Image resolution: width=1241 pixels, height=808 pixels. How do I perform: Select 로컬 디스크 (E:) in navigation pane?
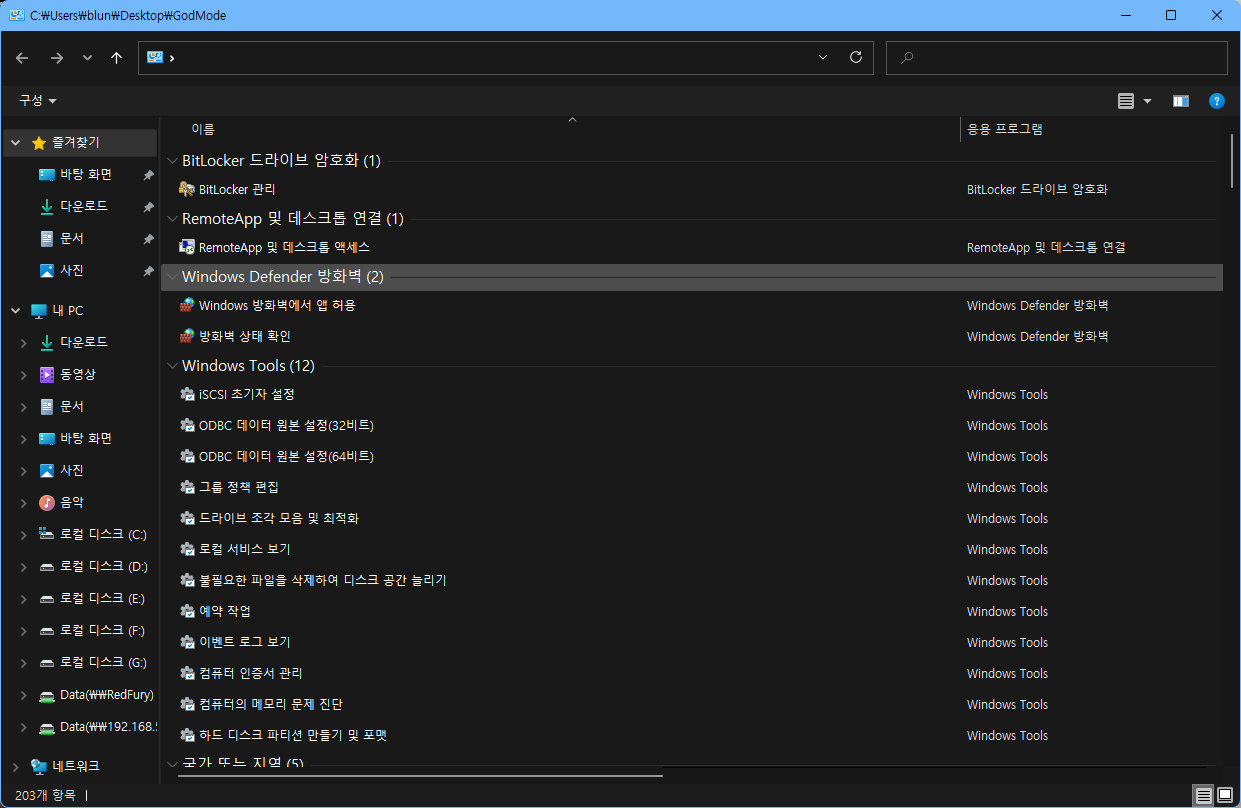pos(92,599)
